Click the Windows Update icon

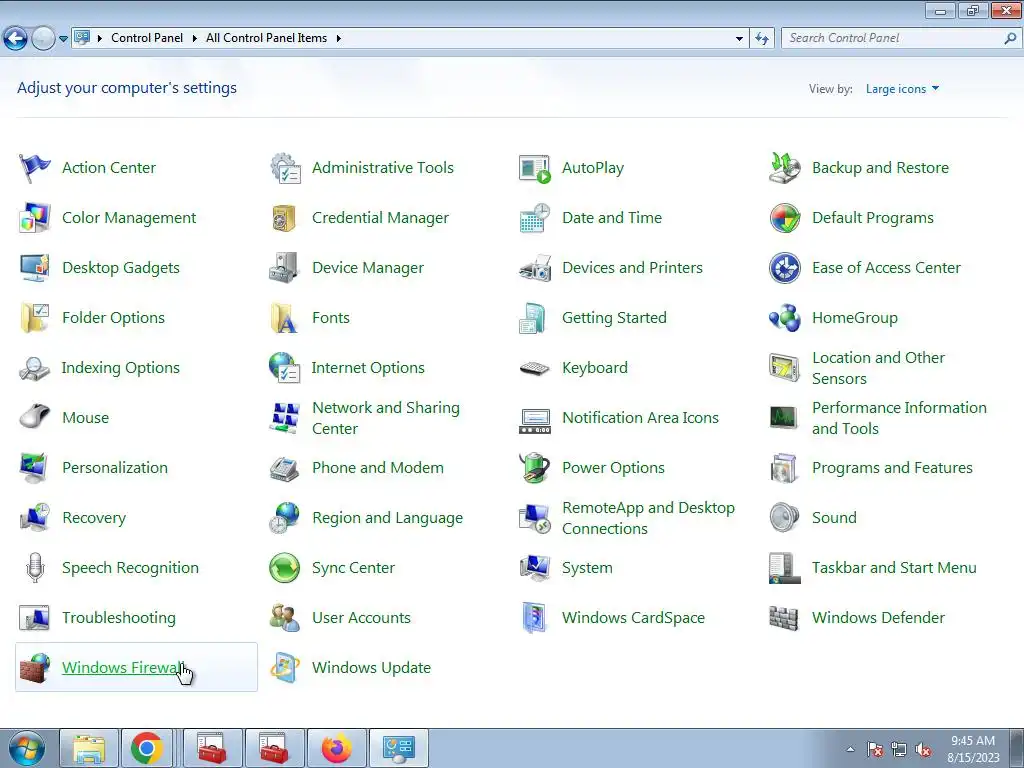pyautogui.click(x=285, y=667)
